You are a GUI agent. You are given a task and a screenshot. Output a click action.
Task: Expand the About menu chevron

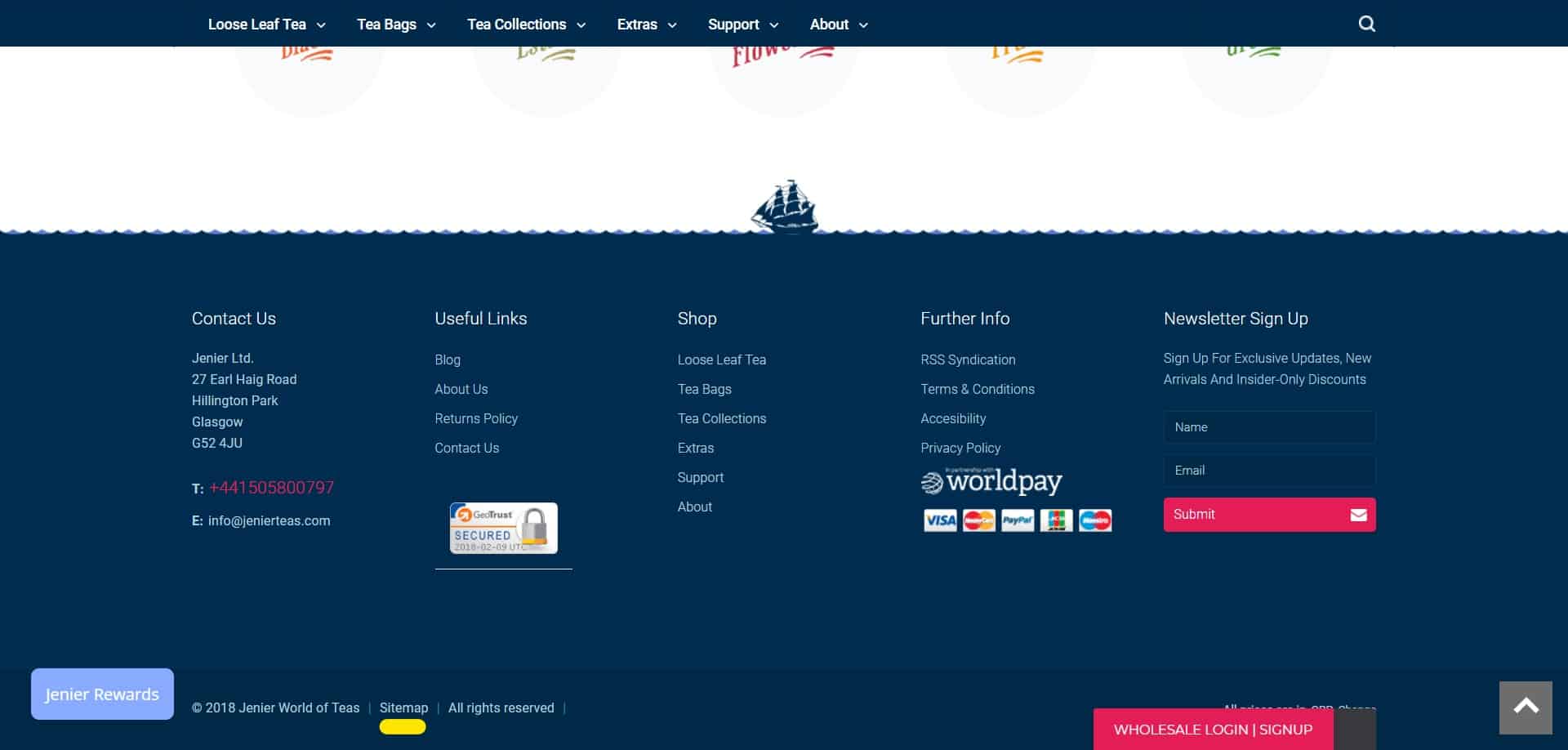coord(863,25)
